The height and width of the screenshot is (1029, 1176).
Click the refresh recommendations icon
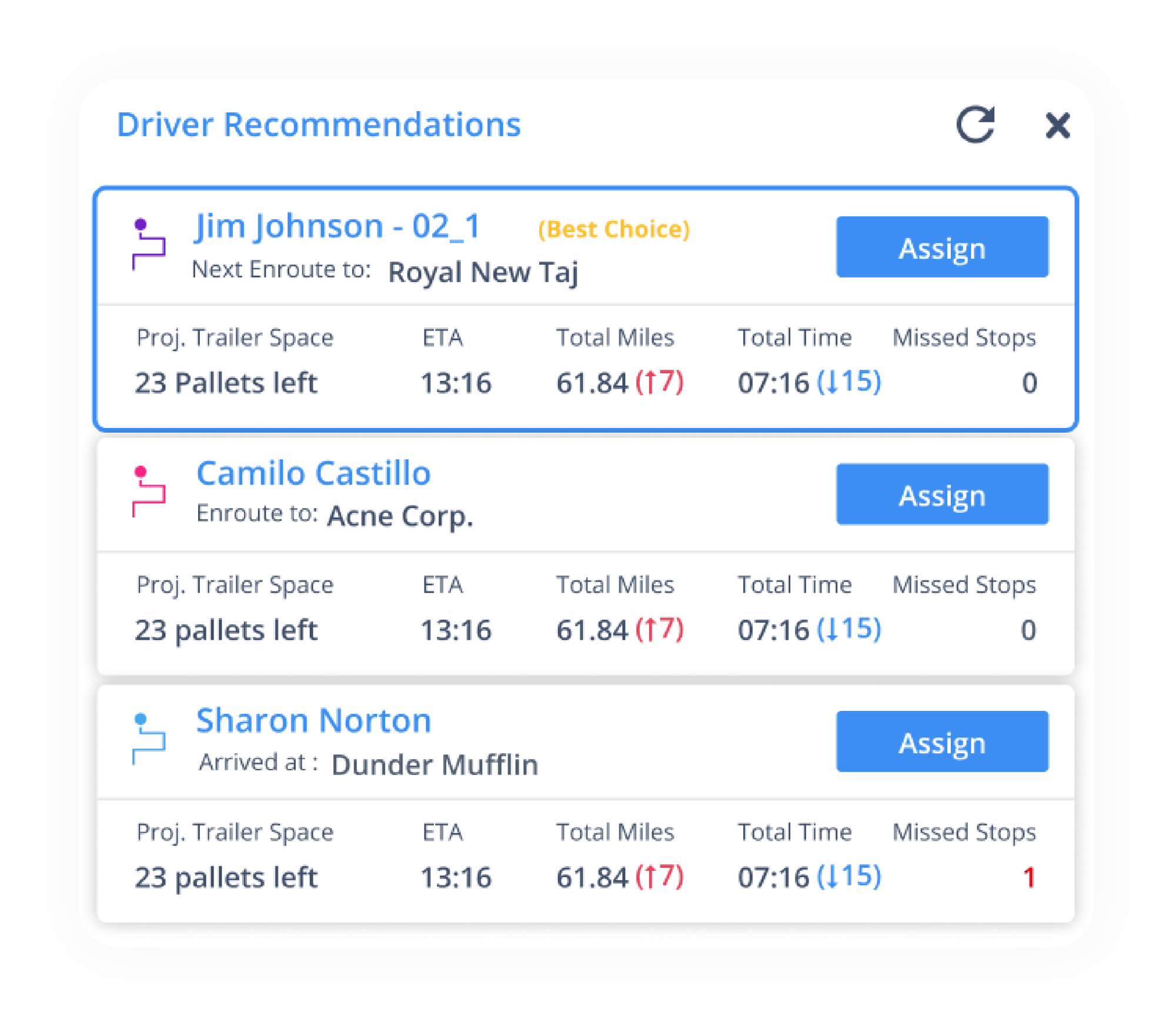975,125
